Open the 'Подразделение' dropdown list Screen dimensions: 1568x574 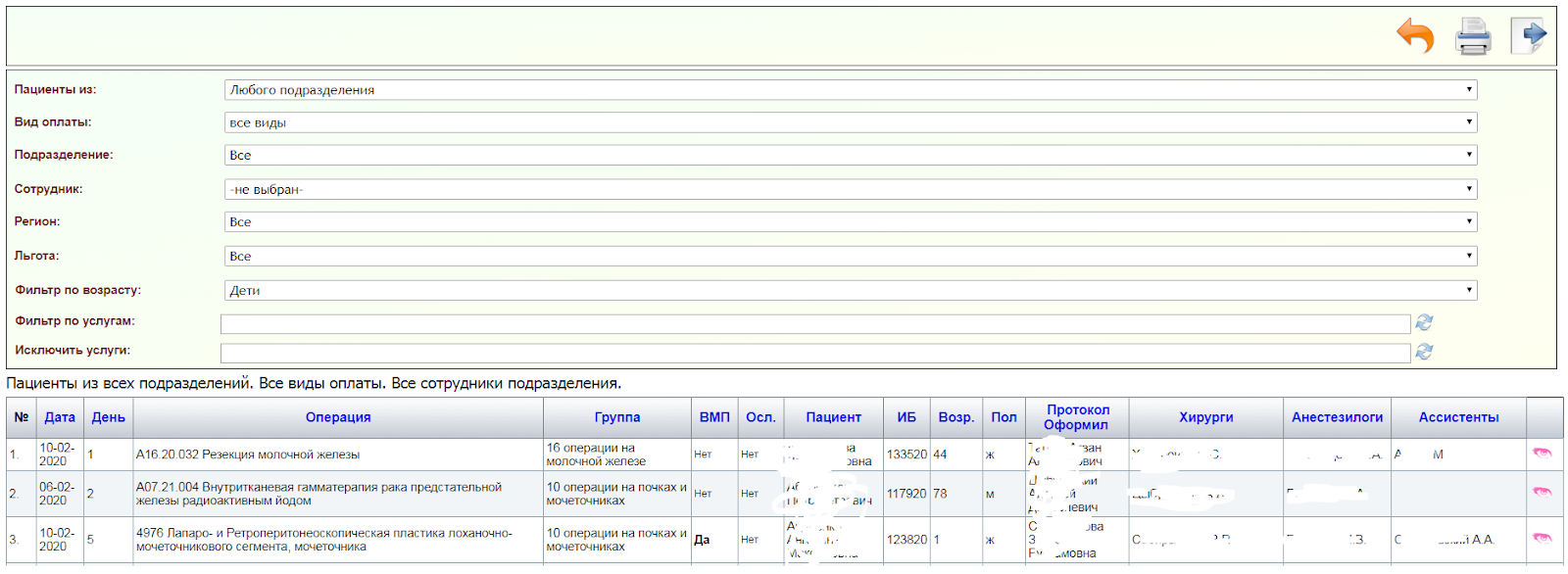[x=850, y=155]
